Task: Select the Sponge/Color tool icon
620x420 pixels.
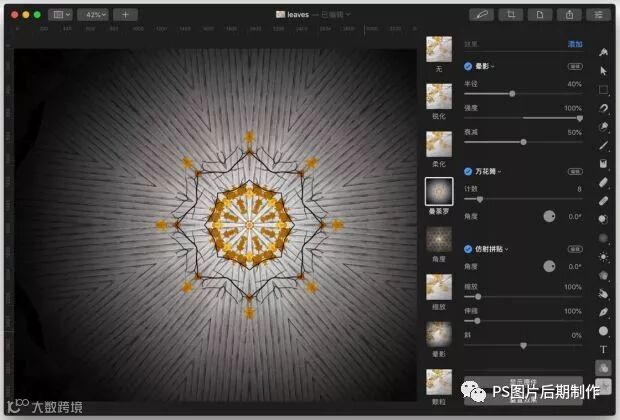Action: tap(603, 275)
